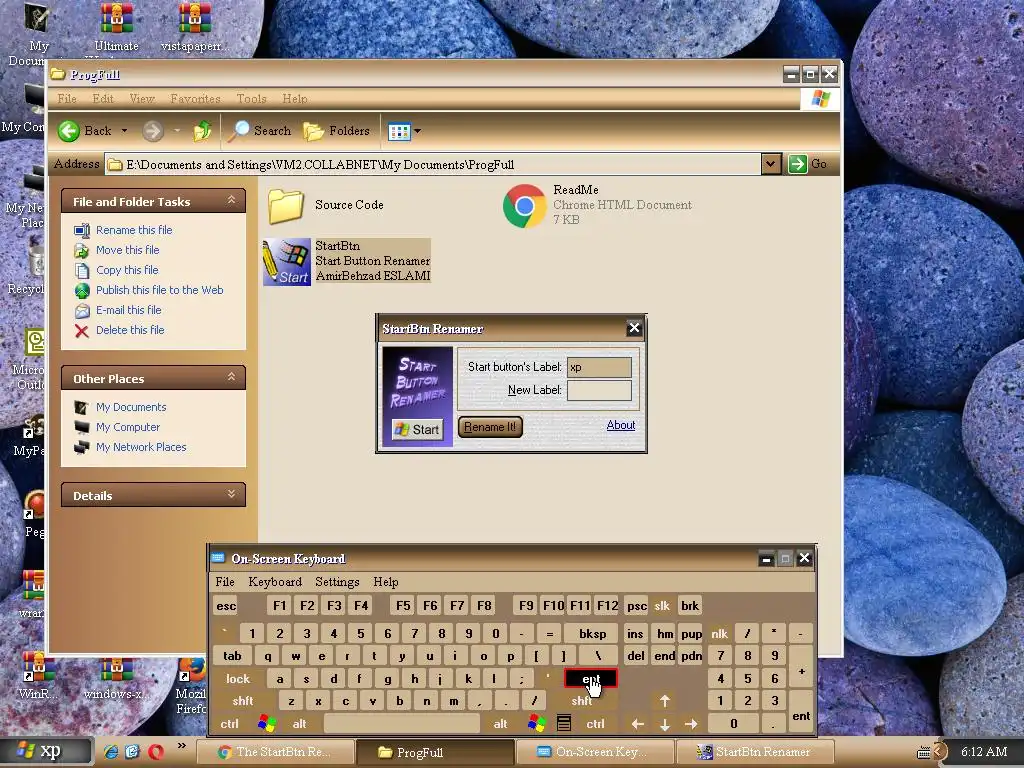Expand quick launch overflow chevron

[182, 745]
